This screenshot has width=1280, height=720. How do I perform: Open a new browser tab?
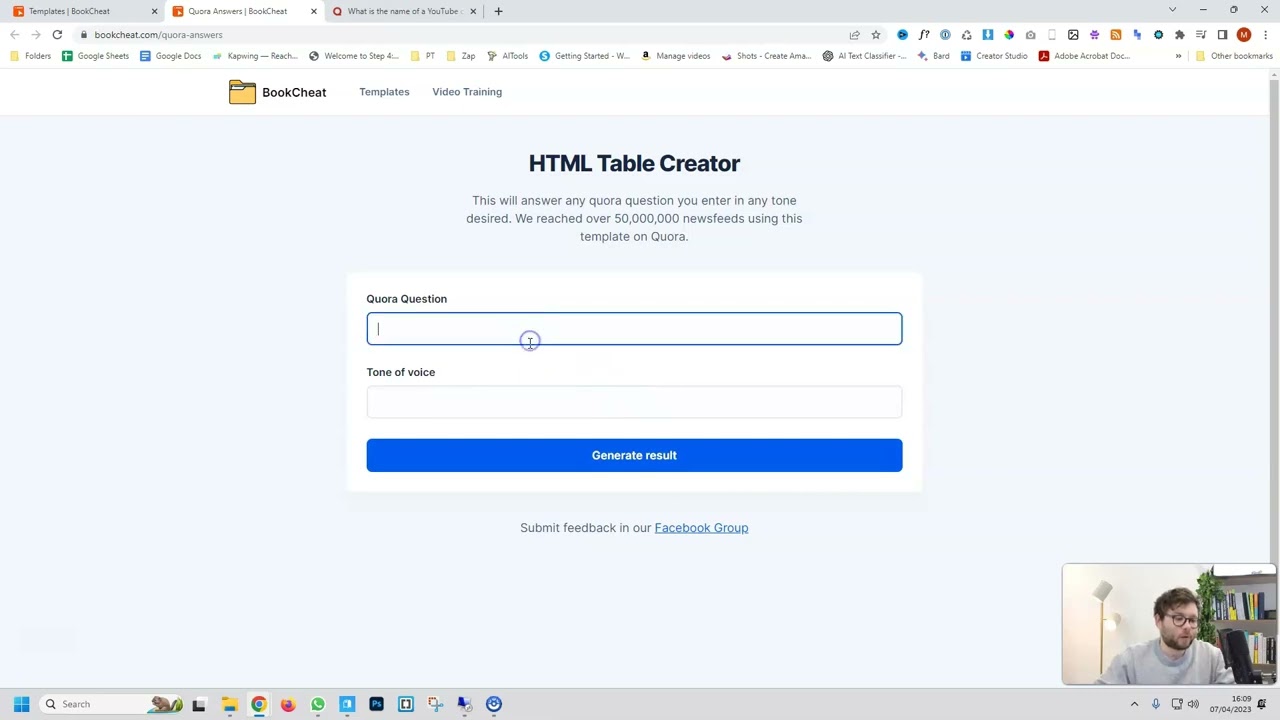(x=498, y=11)
